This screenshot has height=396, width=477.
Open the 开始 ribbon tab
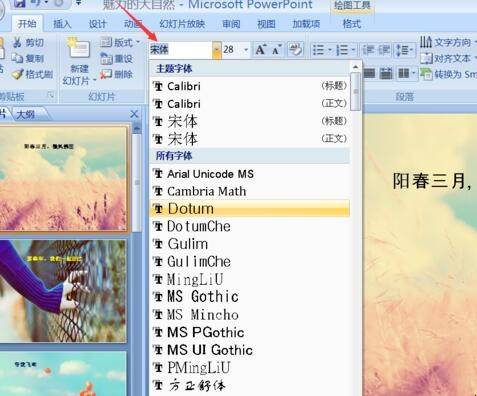(x=27, y=24)
